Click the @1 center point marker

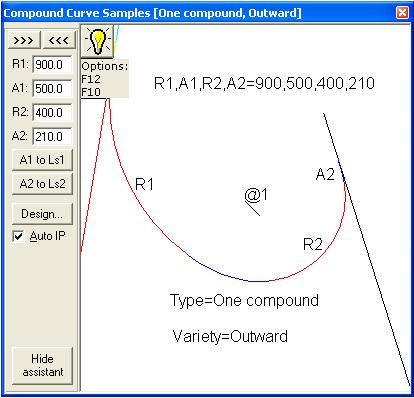click(256, 195)
